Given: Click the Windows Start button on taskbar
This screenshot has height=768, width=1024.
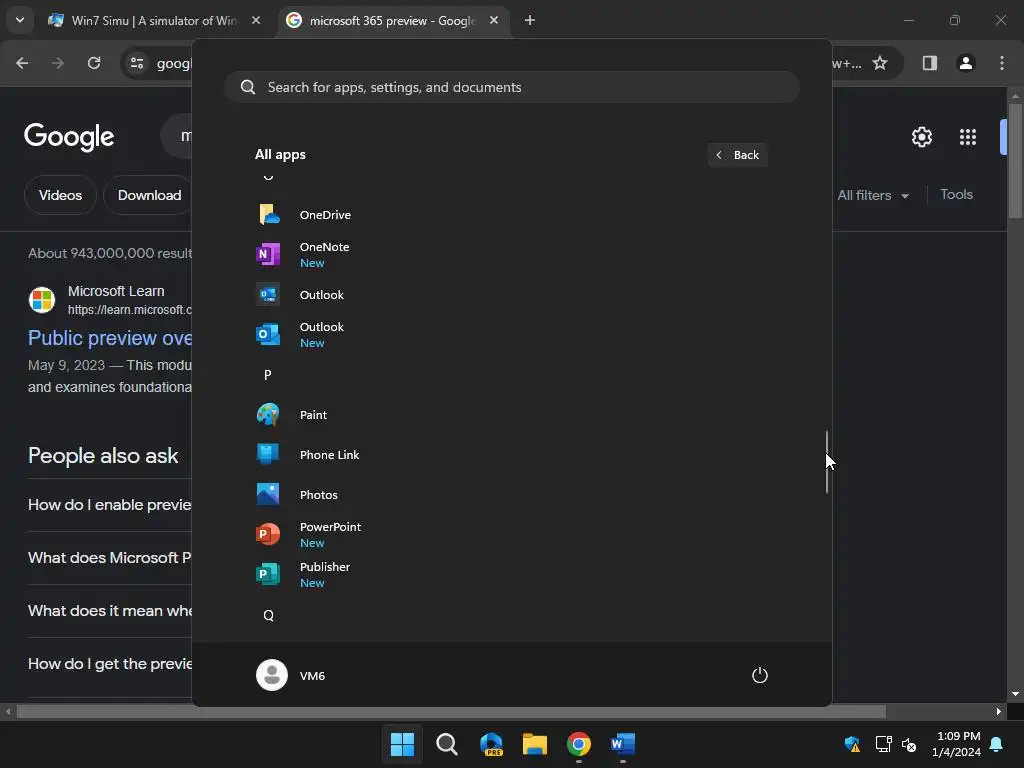Looking at the screenshot, I should pos(402,744).
